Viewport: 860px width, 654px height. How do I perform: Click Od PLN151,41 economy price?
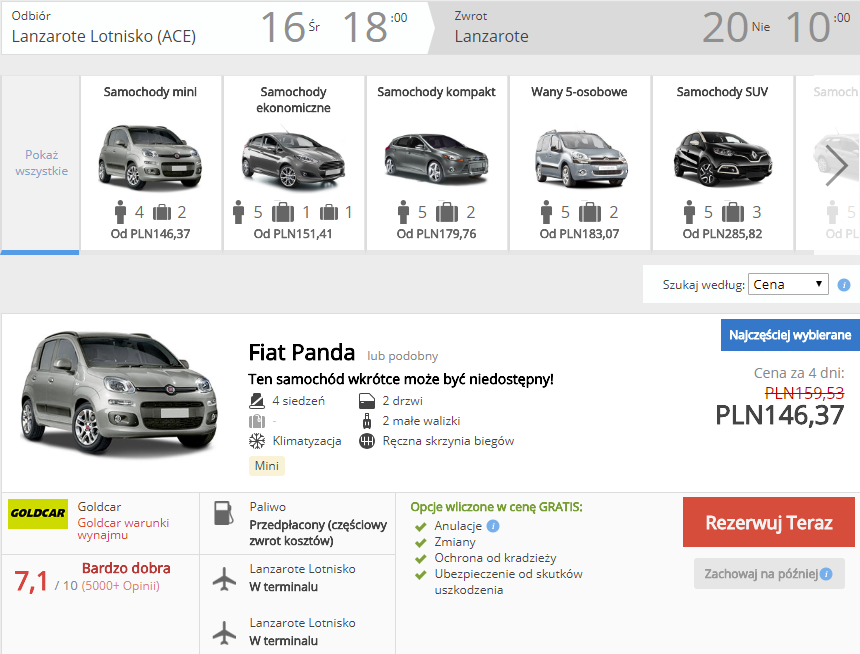click(293, 234)
